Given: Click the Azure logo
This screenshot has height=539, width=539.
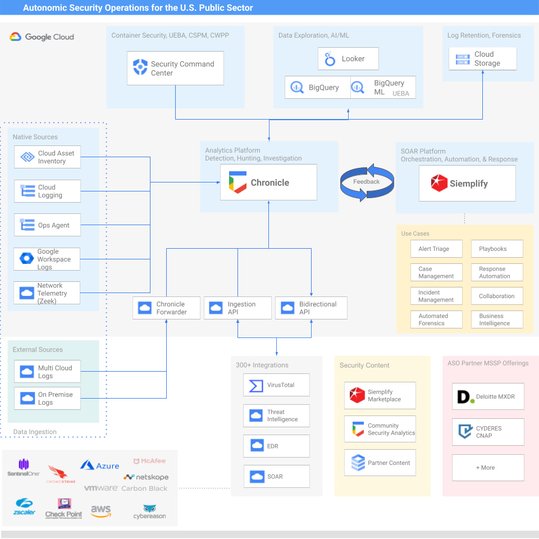Looking at the screenshot, I should 100,465.
